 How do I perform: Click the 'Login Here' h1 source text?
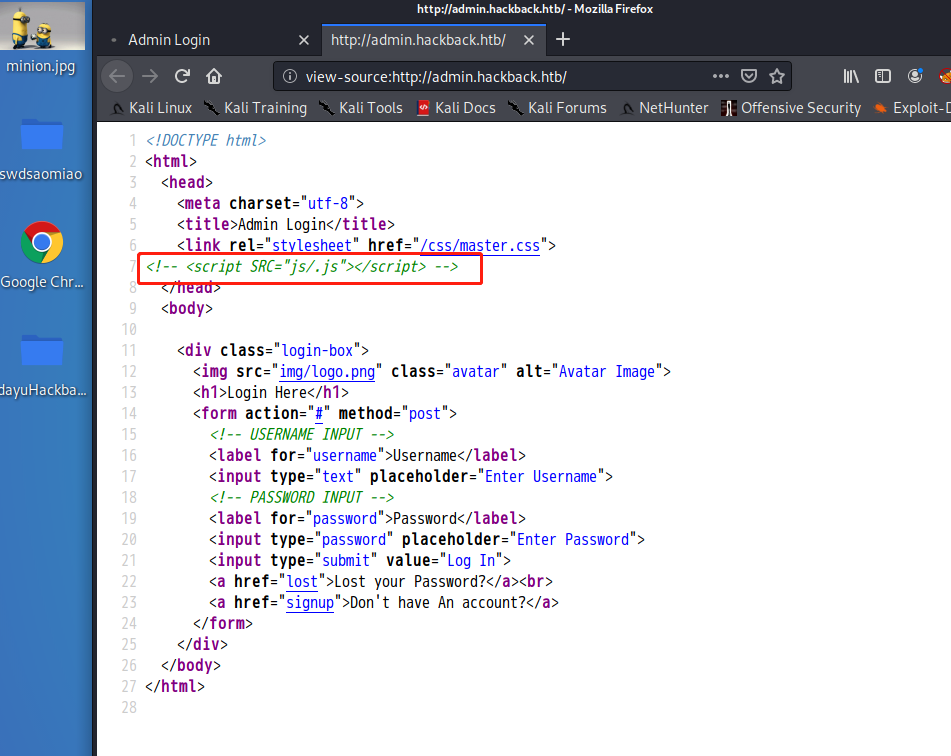[x=267, y=393]
